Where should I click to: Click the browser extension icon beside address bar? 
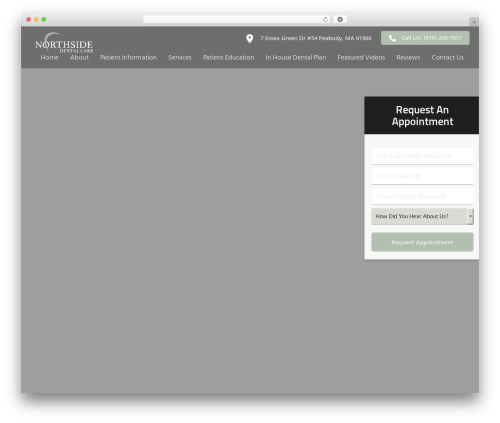pyautogui.click(x=340, y=19)
